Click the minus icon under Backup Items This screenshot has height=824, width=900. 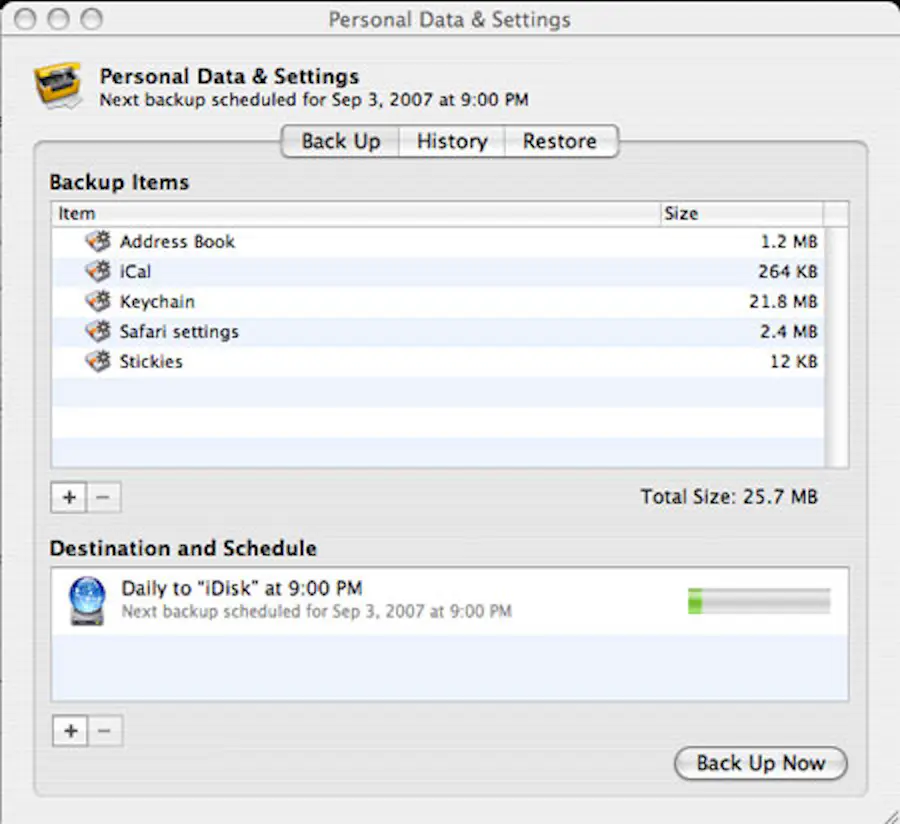click(104, 497)
